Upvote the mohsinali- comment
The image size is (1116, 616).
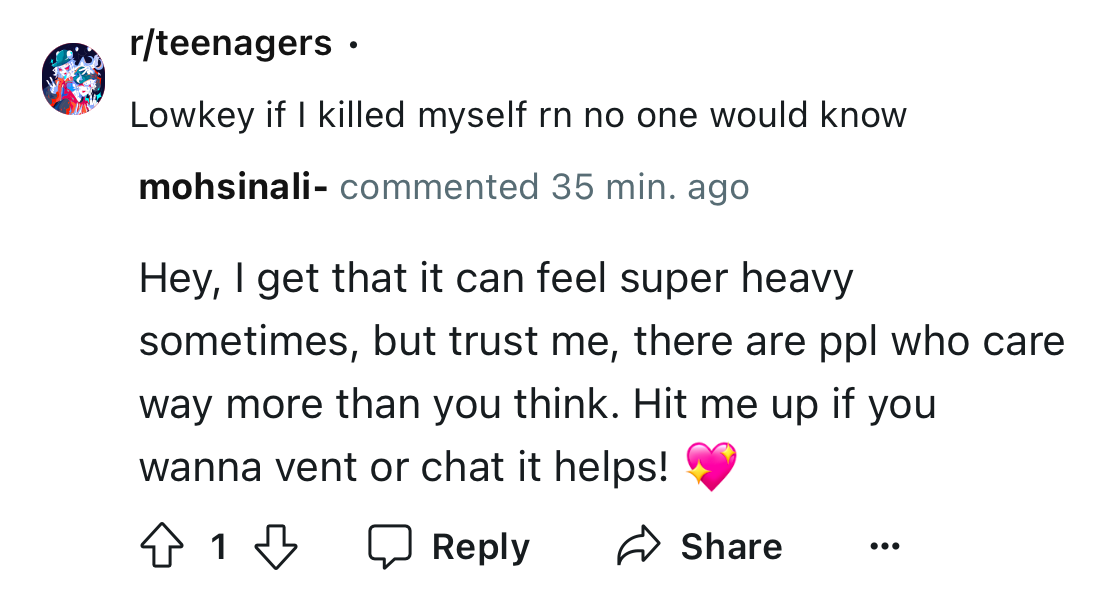(x=160, y=547)
